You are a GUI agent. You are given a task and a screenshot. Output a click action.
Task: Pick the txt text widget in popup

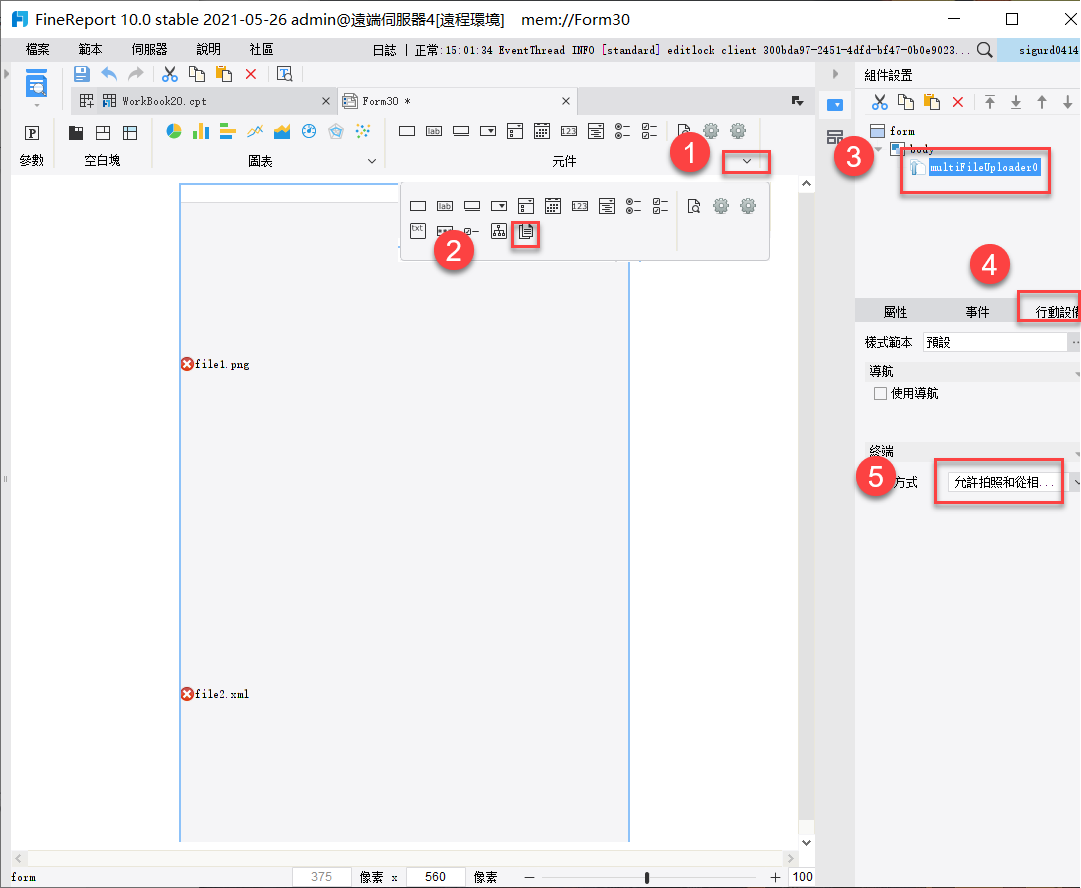(x=418, y=231)
